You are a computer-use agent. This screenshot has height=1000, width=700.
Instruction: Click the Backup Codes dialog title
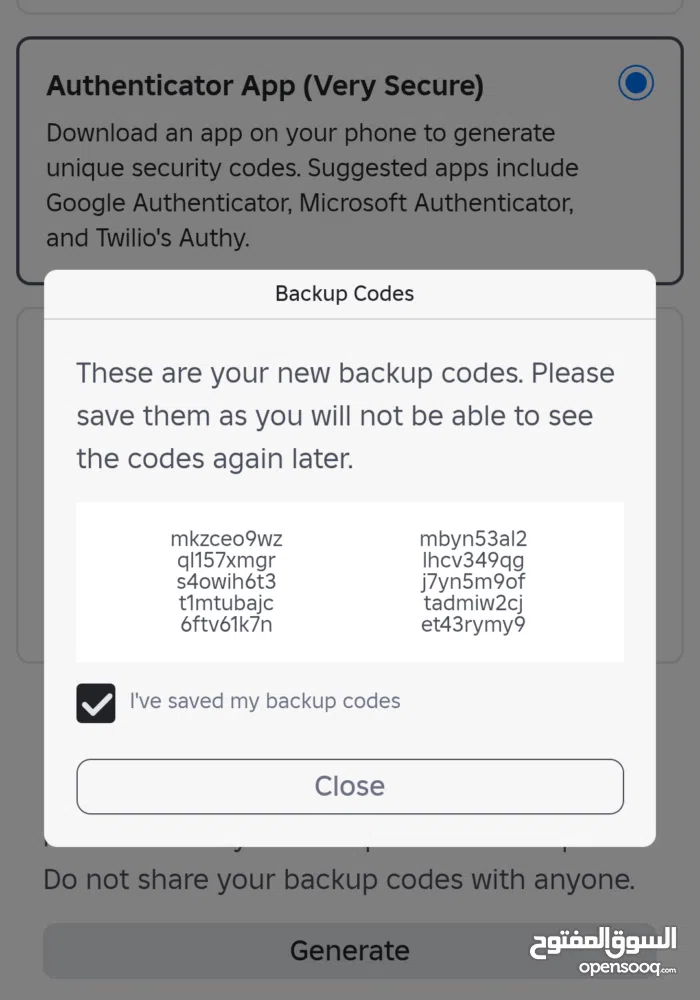point(345,294)
